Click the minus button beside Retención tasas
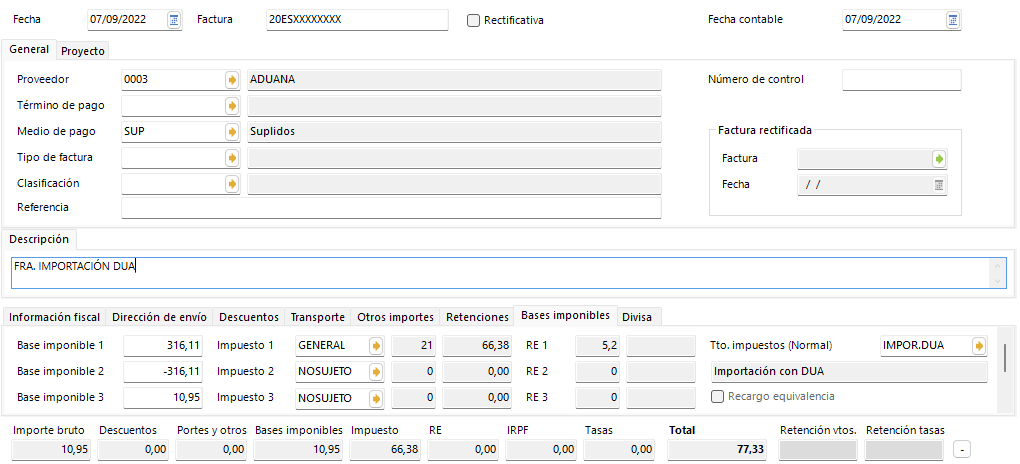Screen dimensions: 1020x464 961,450
